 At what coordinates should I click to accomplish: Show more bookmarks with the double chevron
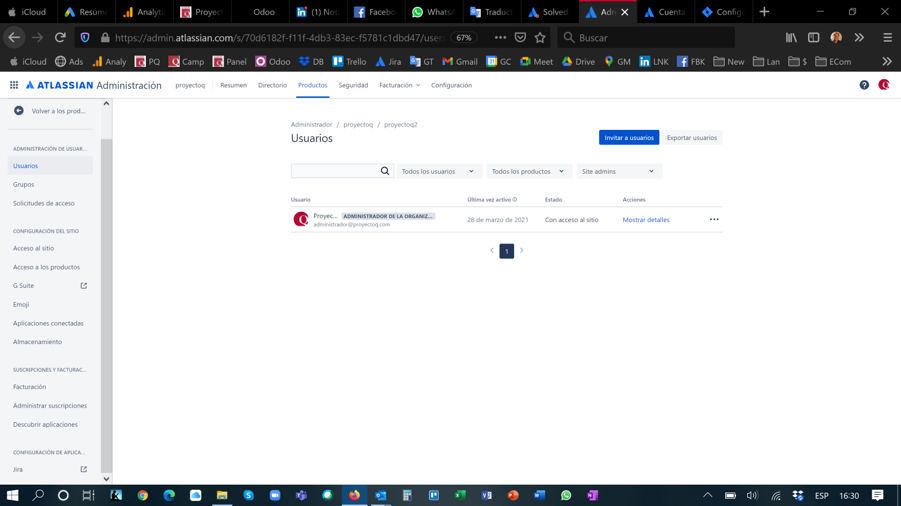887,61
